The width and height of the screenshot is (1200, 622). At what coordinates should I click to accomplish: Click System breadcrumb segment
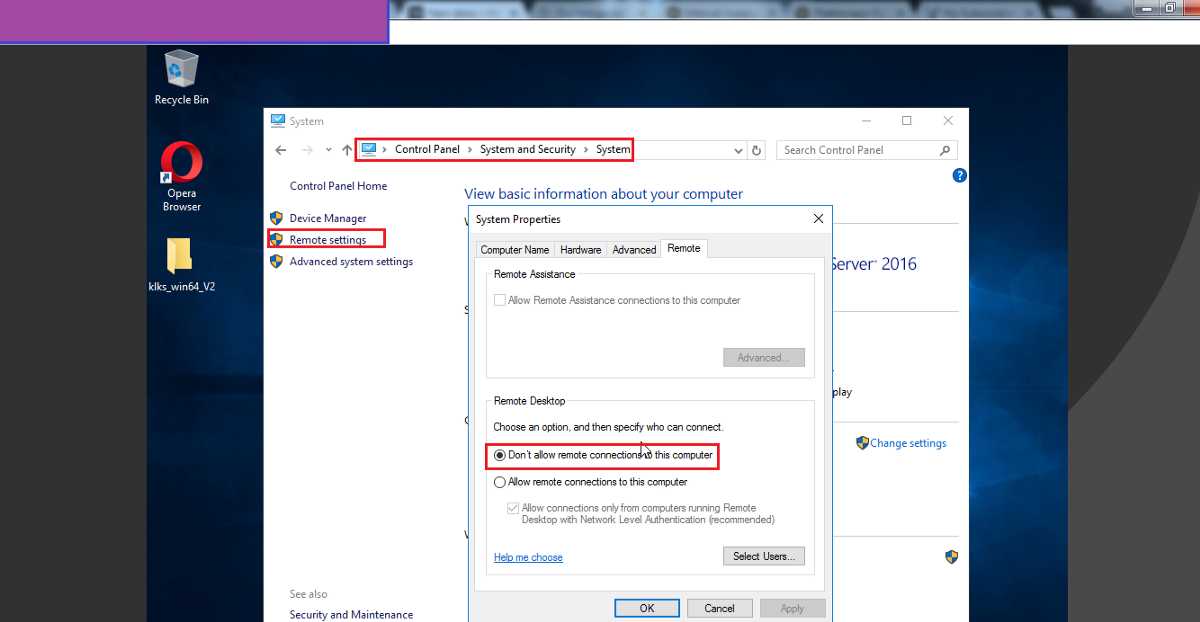(613, 149)
